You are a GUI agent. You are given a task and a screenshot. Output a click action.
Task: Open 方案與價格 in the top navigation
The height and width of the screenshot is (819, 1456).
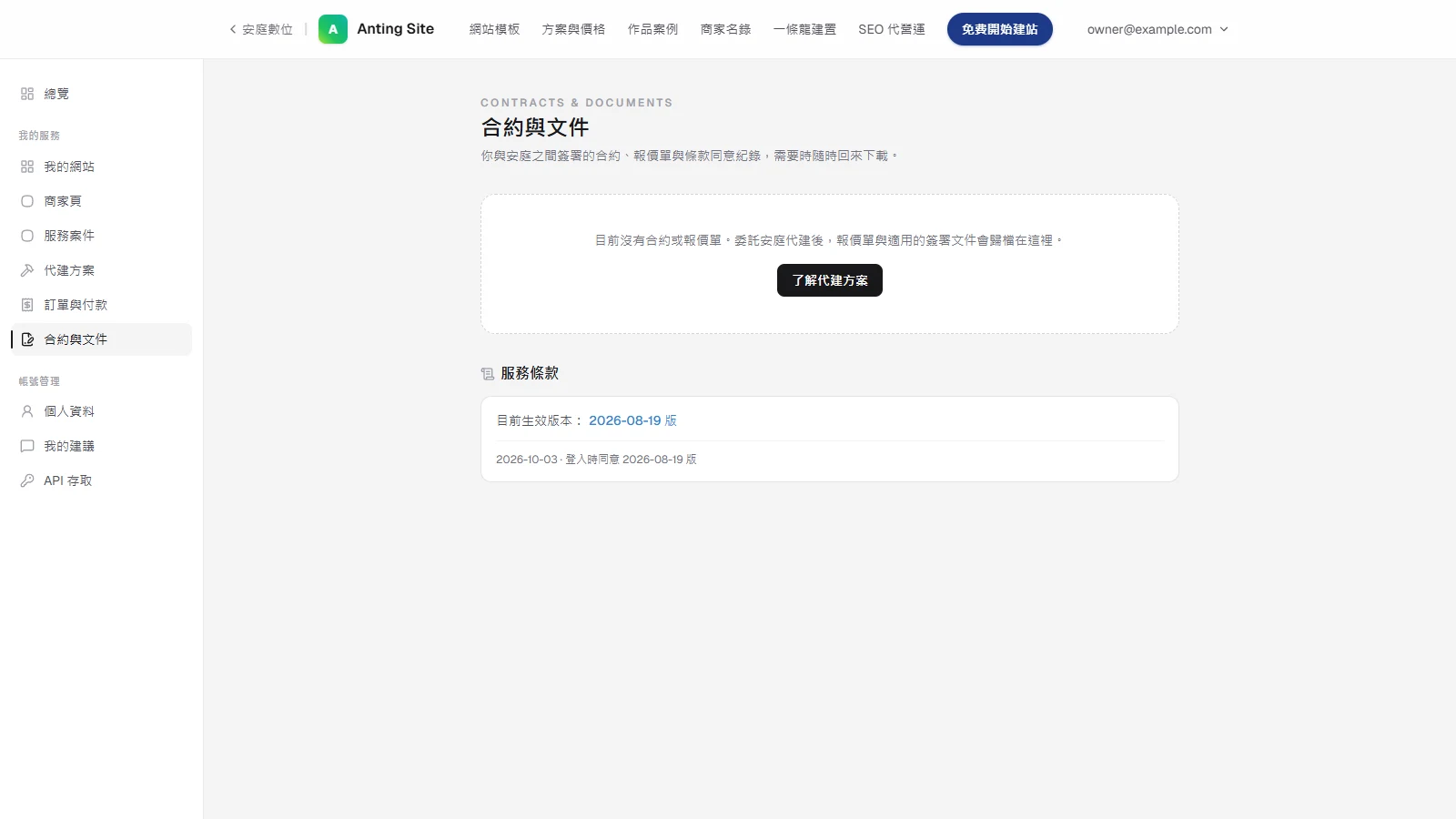[573, 29]
